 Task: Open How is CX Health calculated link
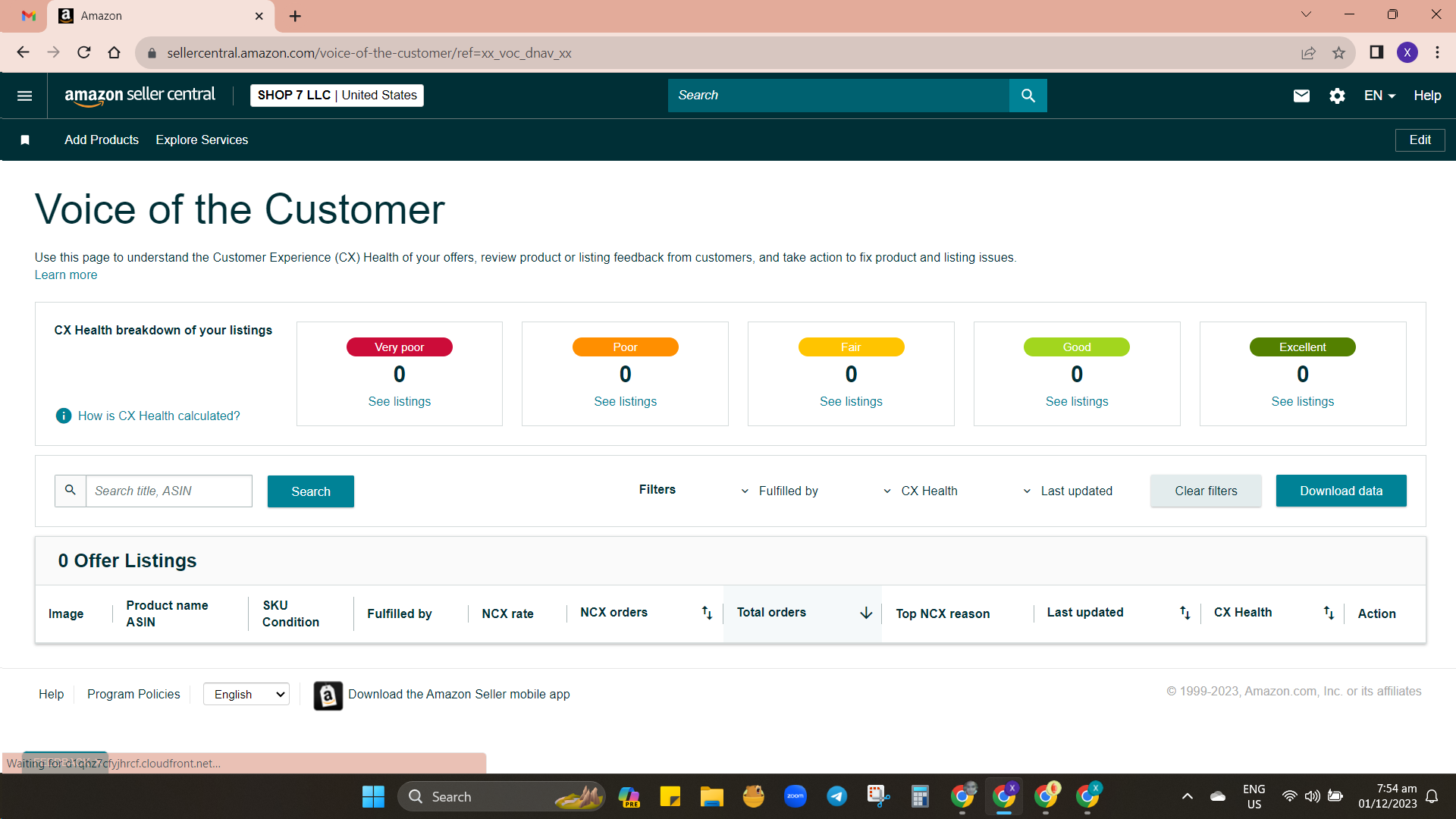pyautogui.click(x=159, y=416)
